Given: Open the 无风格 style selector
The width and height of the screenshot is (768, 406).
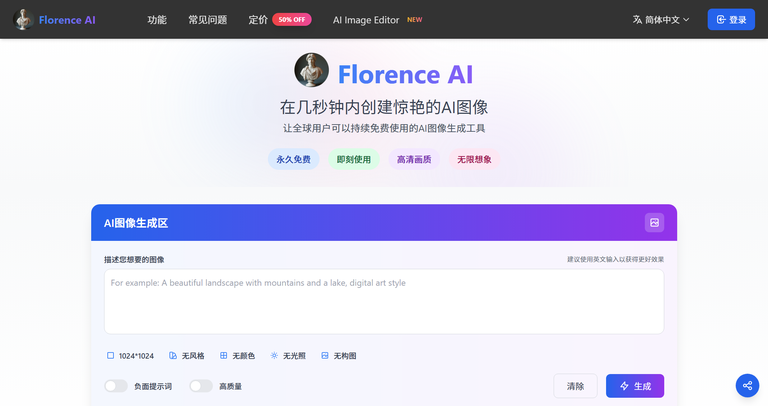Looking at the screenshot, I should pyautogui.click(x=187, y=355).
